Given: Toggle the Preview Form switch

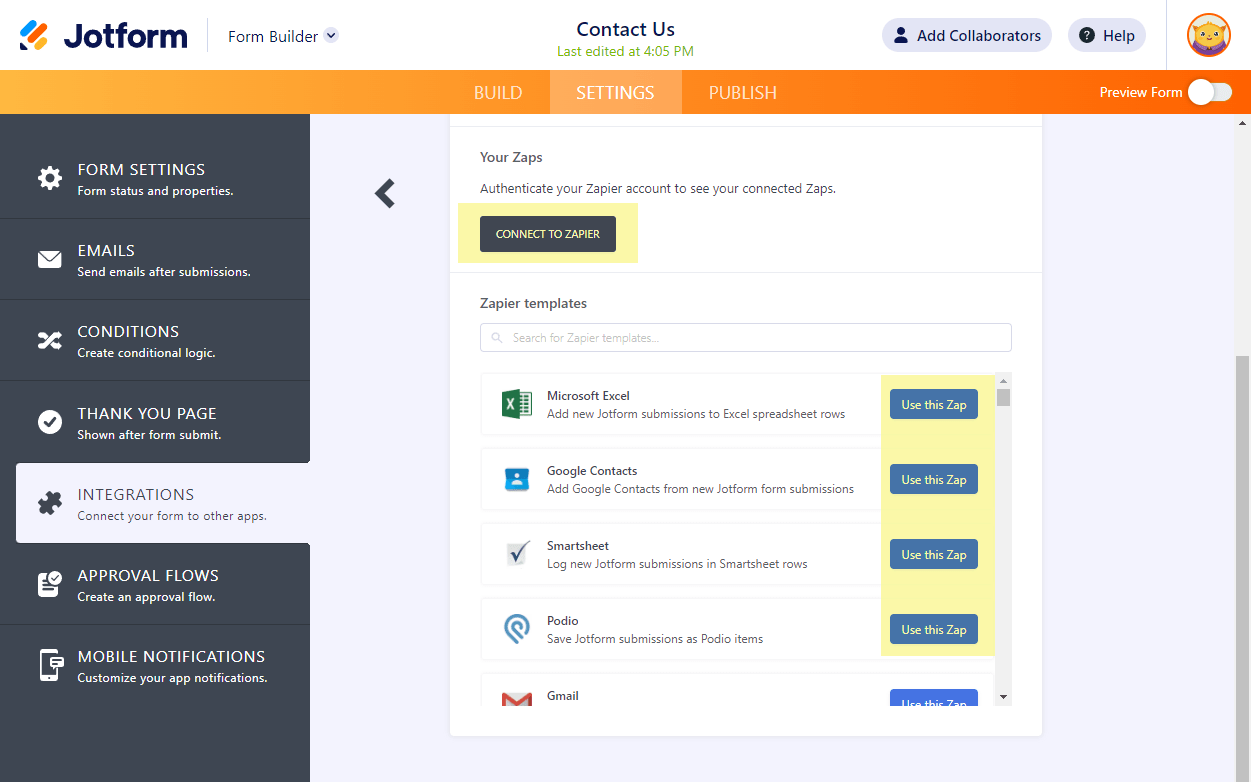Looking at the screenshot, I should [x=1209, y=92].
